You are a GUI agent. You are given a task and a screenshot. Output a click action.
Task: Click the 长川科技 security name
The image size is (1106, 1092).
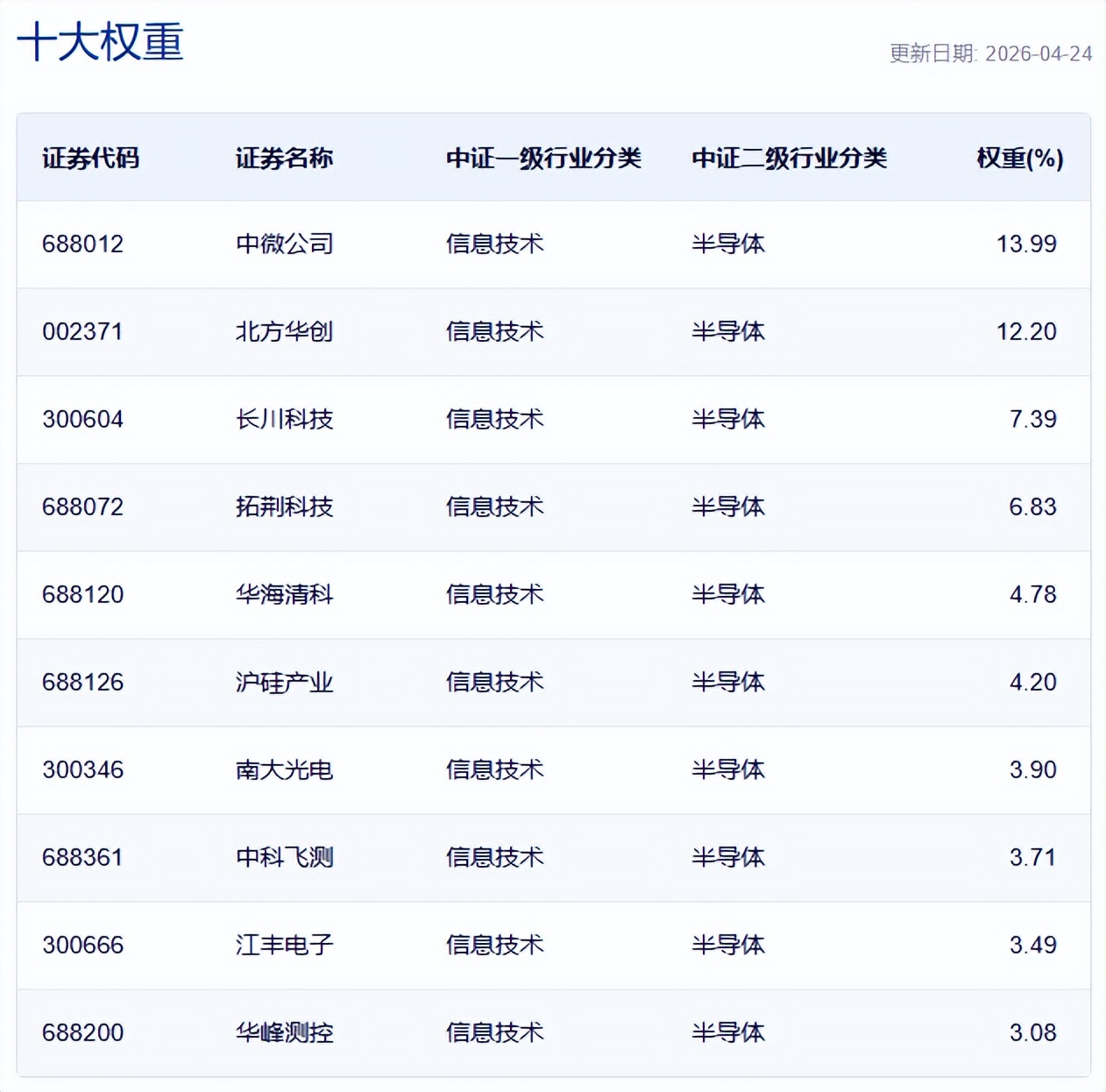284,419
